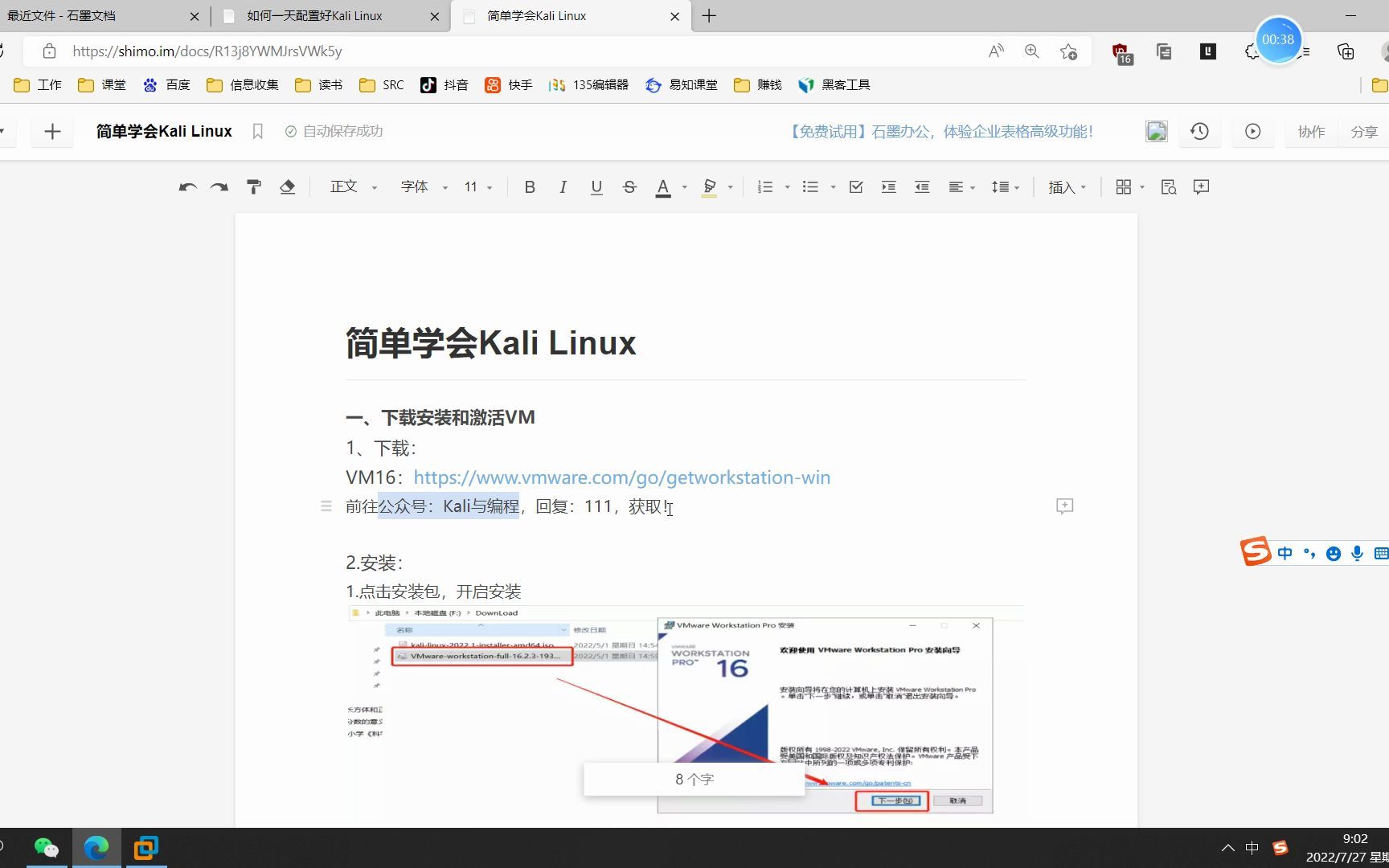Open 135编辑器 bookmark
The image size is (1389, 868).
(588, 85)
